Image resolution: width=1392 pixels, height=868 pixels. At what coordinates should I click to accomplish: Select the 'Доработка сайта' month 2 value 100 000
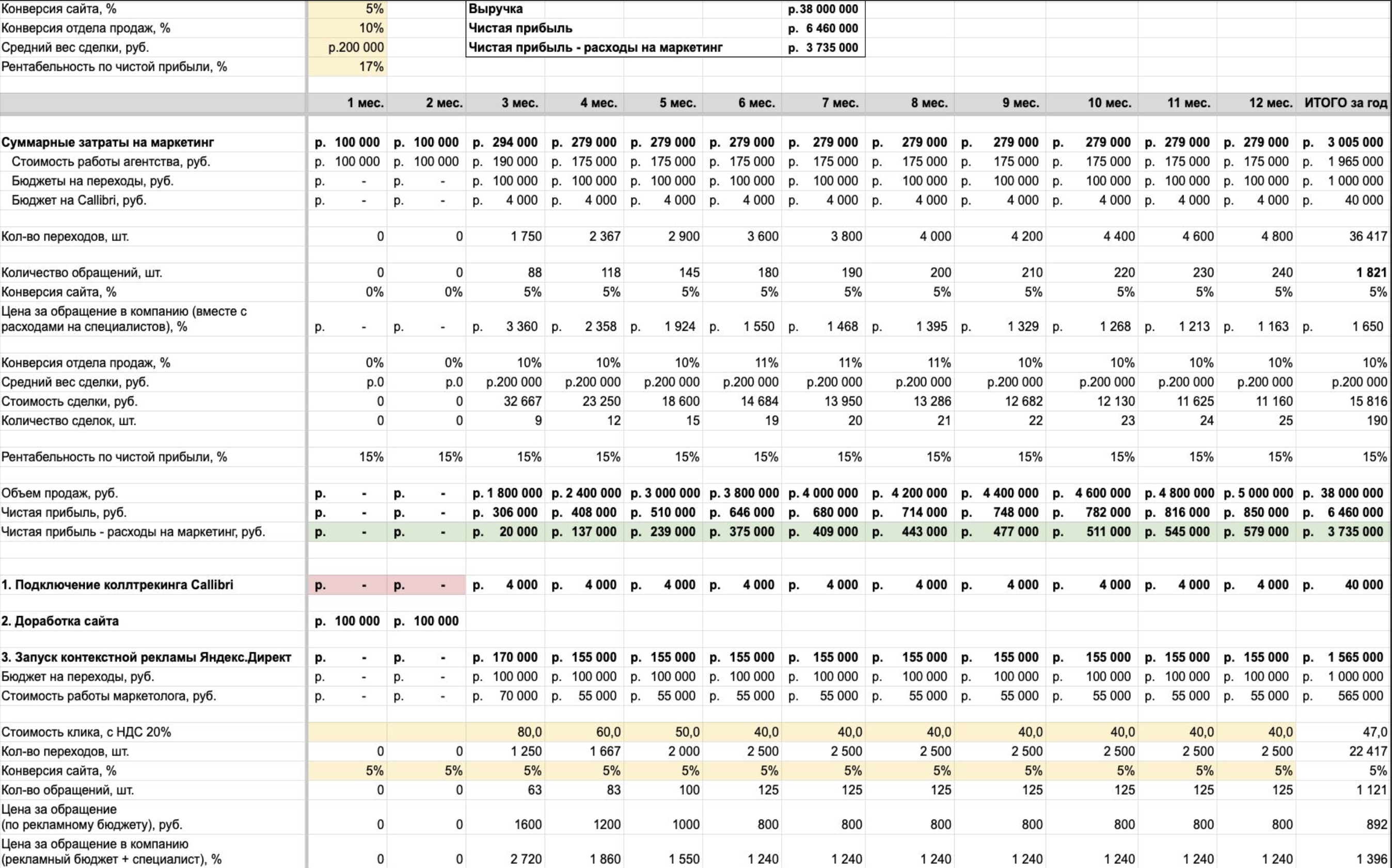tap(426, 621)
